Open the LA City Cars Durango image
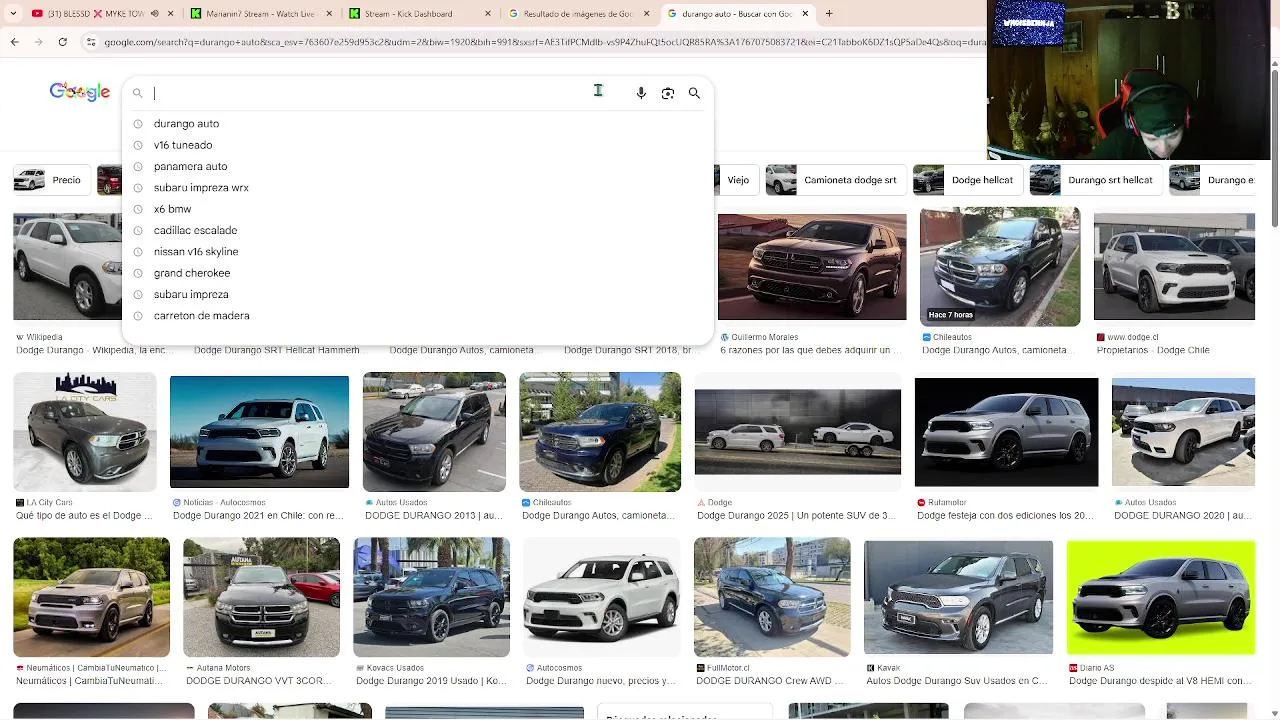This screenshot has width=1280, height=720. click(85, 432)
